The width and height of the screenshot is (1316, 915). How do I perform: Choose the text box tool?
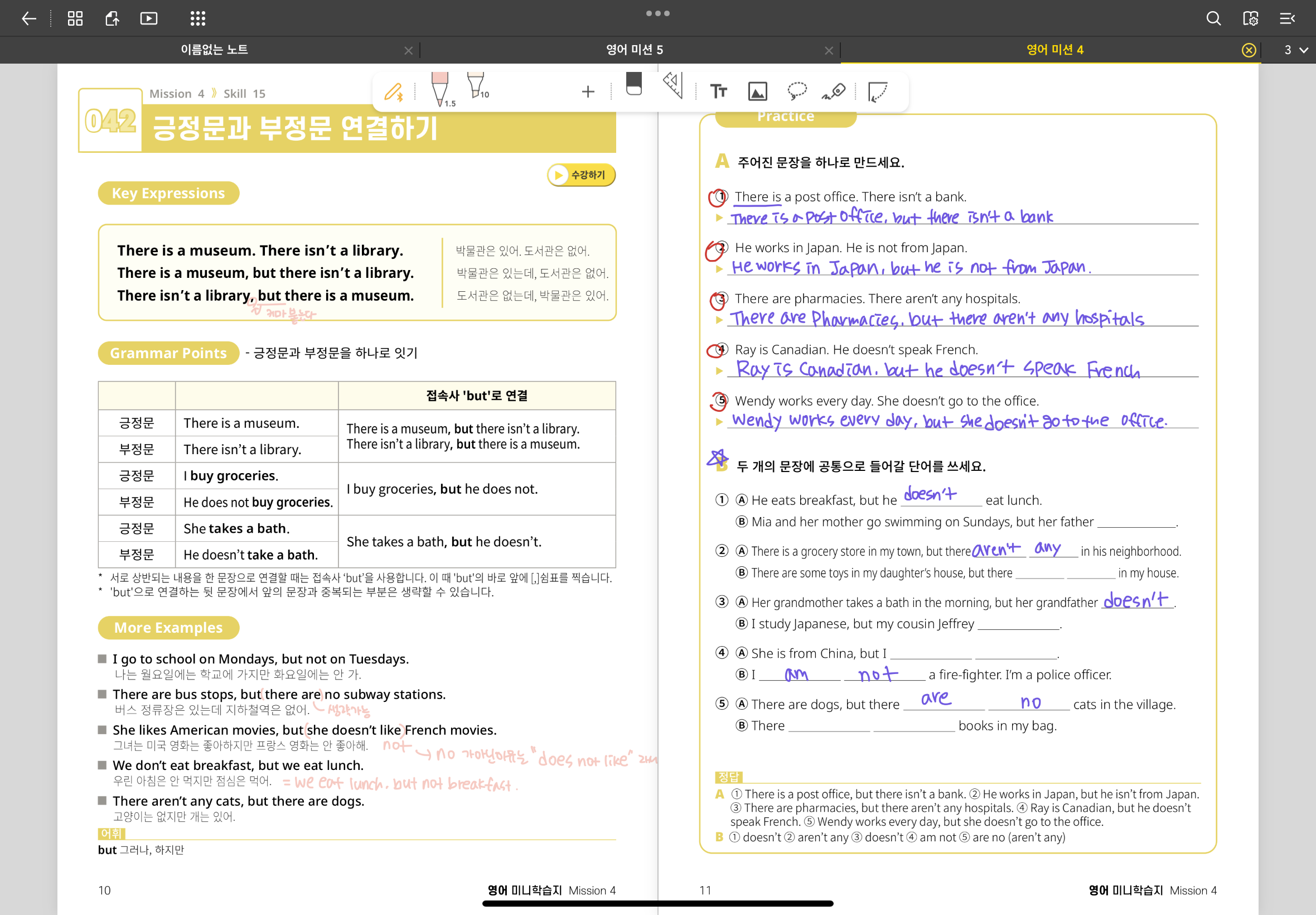718,91
